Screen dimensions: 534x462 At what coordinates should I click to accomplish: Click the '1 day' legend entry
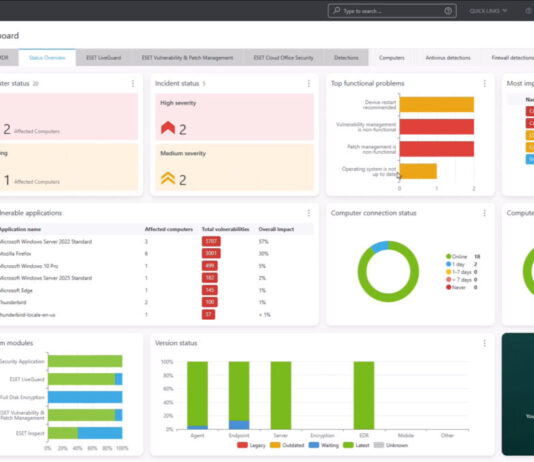point(461,264)
